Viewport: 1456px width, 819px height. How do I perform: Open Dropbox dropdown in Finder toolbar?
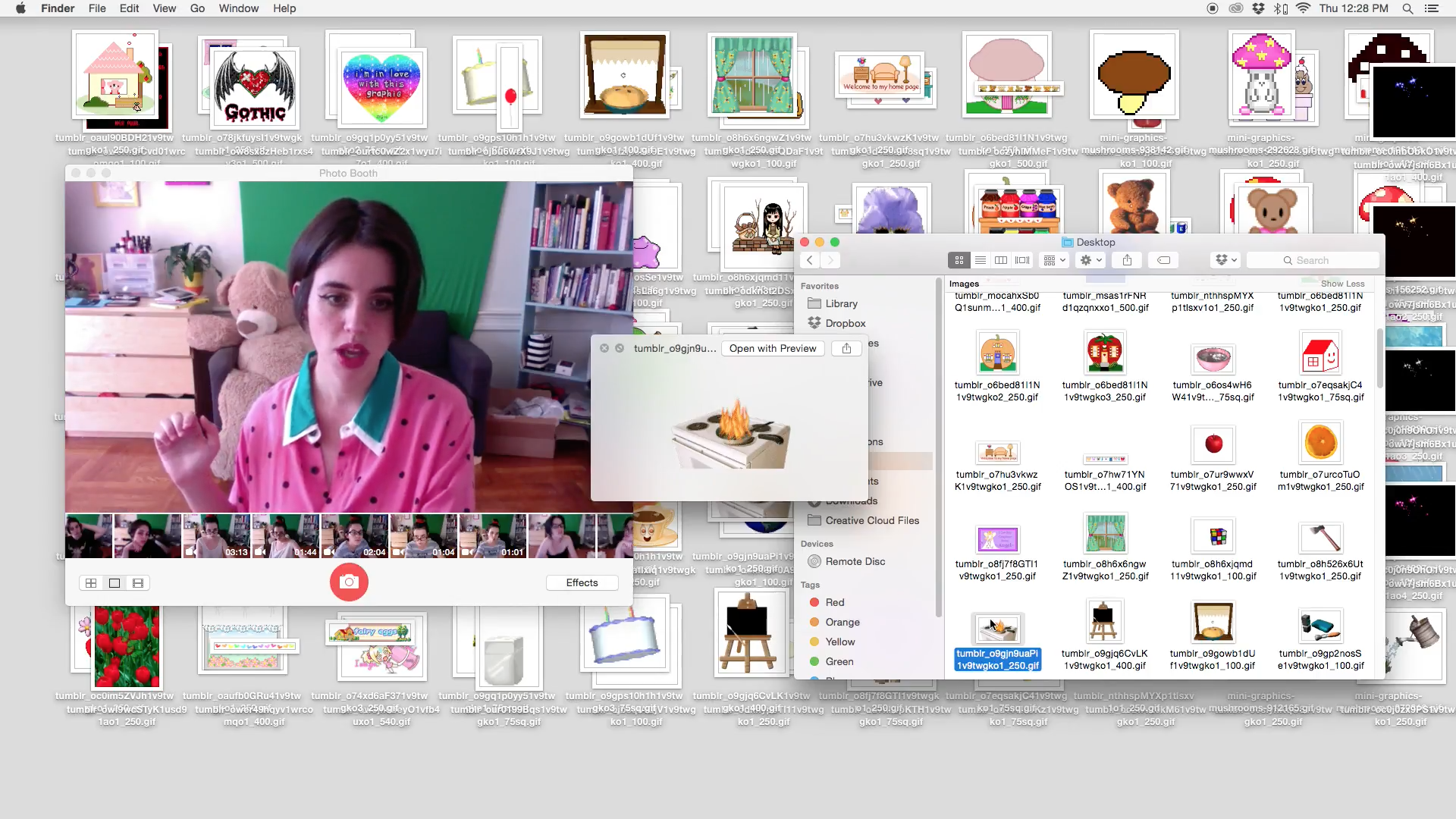1225,260
